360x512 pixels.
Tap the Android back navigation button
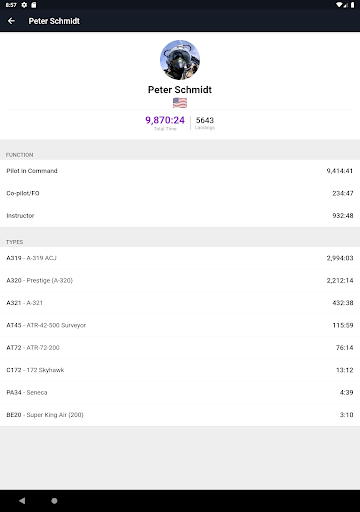pos(22,501)
